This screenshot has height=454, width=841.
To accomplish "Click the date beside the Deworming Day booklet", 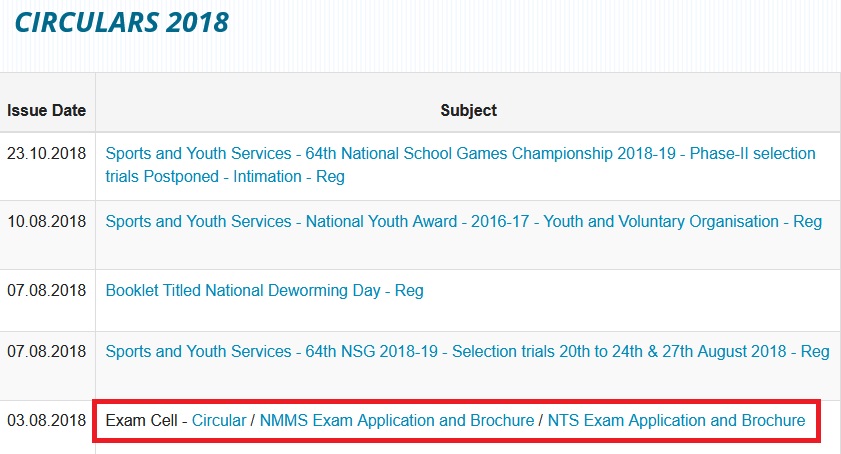I will click(x=46, y=290).
